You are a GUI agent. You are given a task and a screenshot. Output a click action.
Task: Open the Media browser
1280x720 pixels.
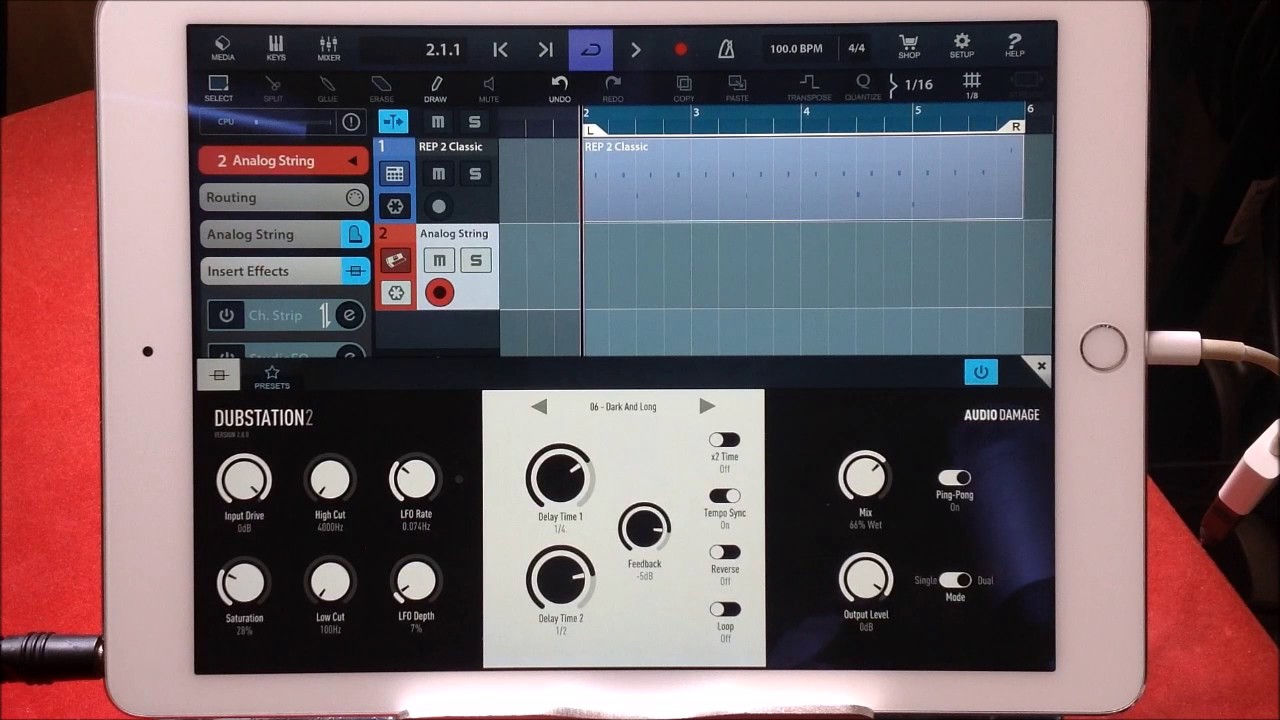coord(222,48)
